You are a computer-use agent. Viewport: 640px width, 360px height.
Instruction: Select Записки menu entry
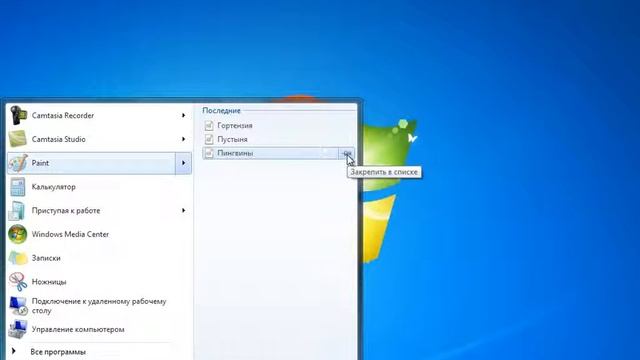tap(46, 258)
